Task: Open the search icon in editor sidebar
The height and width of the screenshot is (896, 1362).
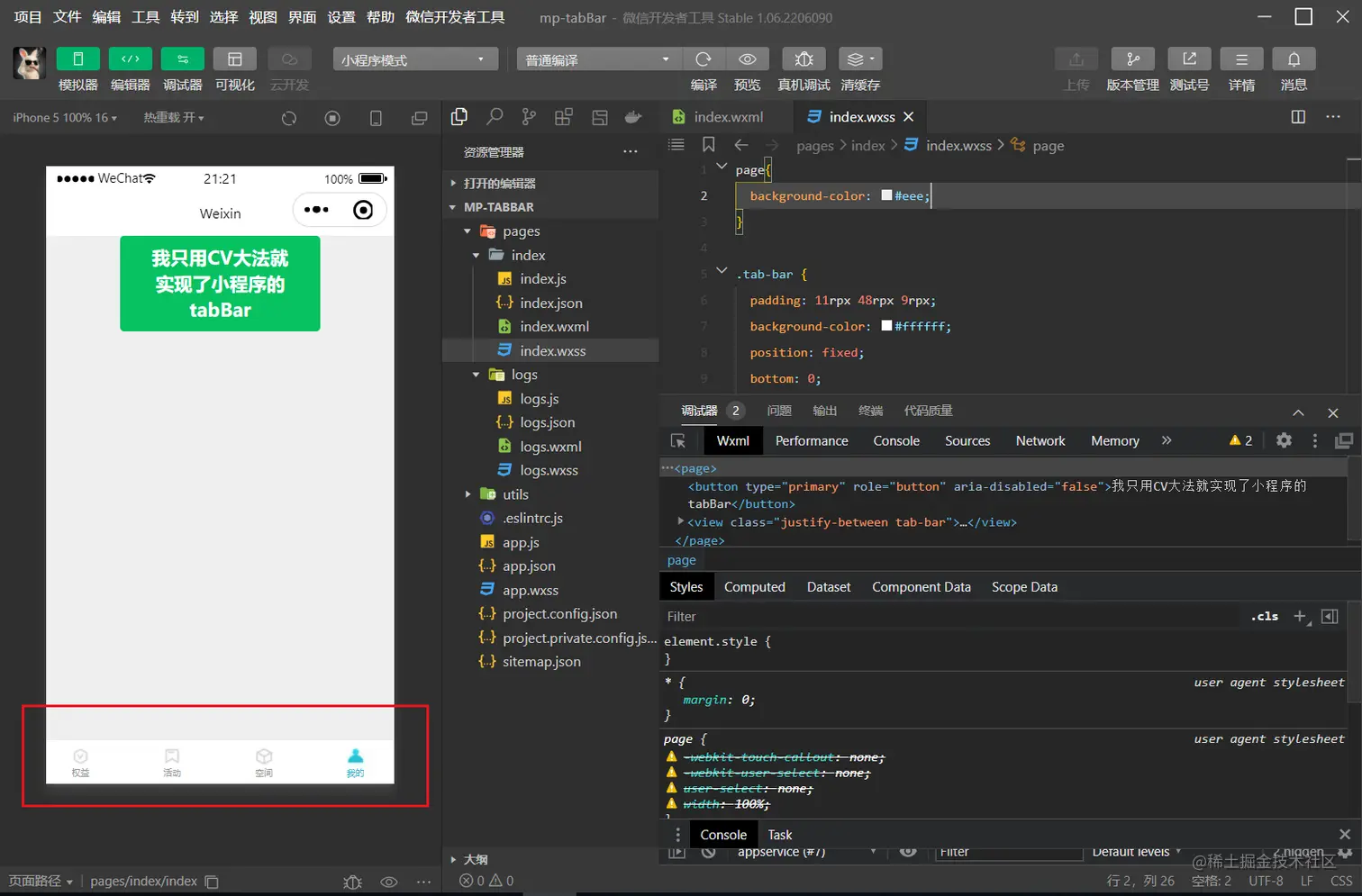Action: [x=495, y=117]
